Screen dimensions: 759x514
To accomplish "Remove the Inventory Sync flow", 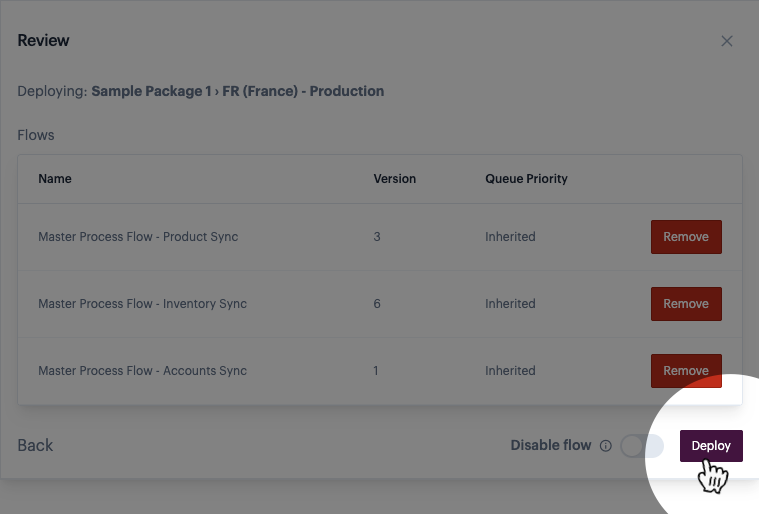I will pos(686,304).
